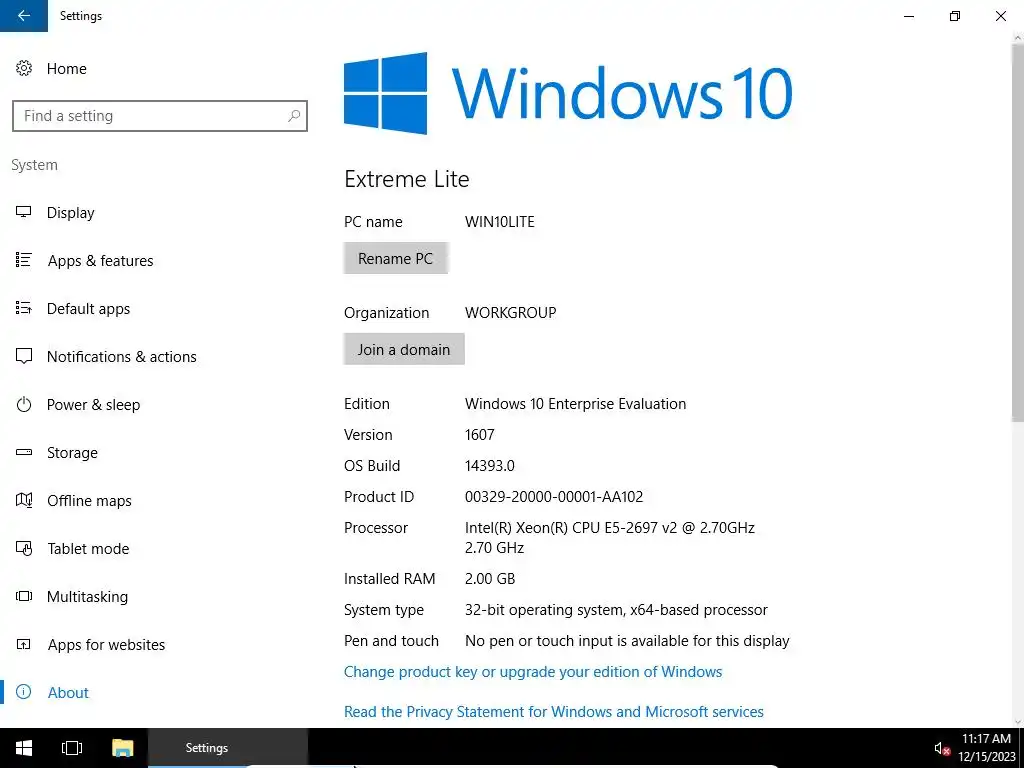Click the Home gear icon
Screen dimensions: 1024x768
[24, 68]
